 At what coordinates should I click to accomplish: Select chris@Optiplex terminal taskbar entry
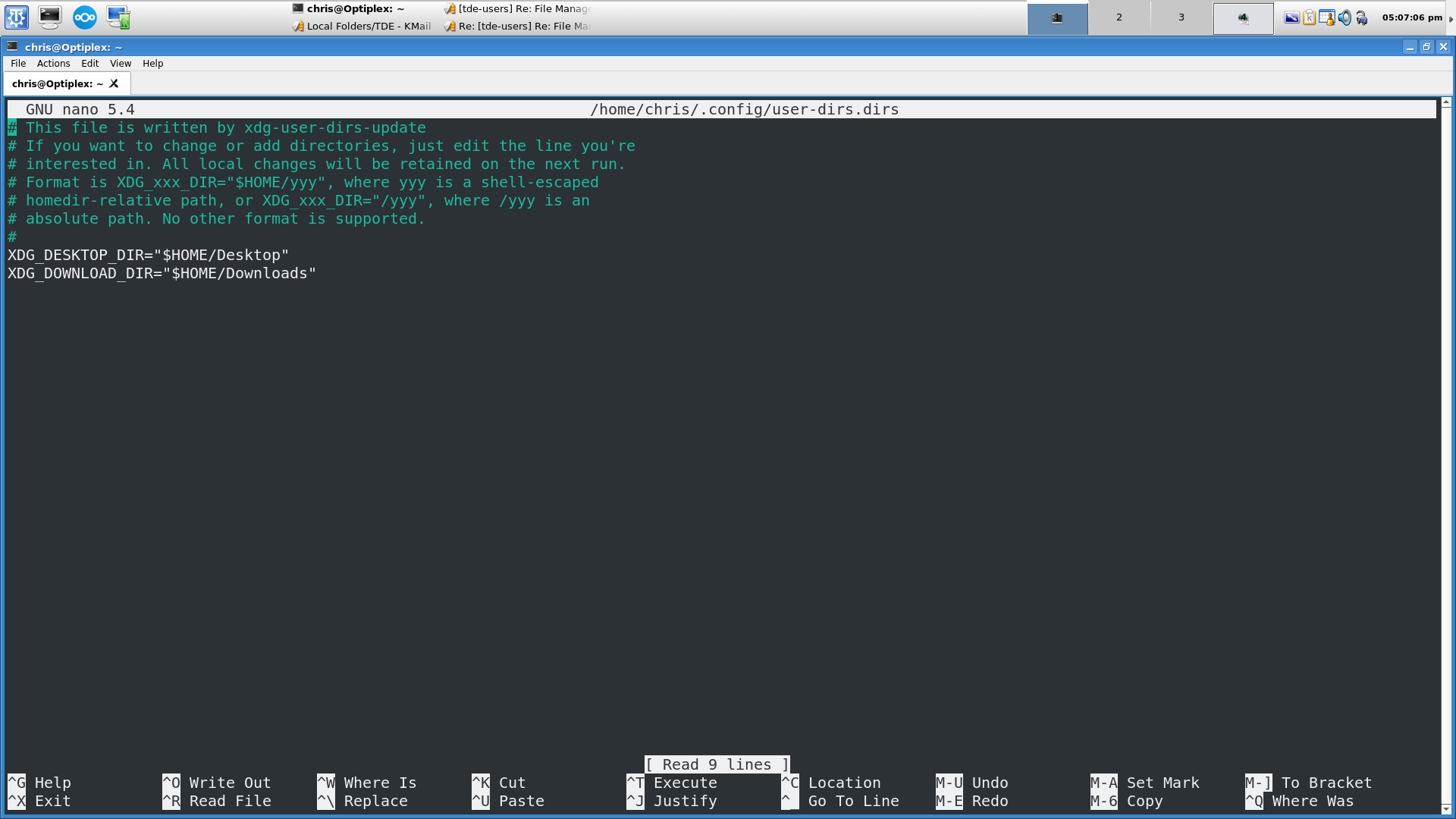coord(356,8)
